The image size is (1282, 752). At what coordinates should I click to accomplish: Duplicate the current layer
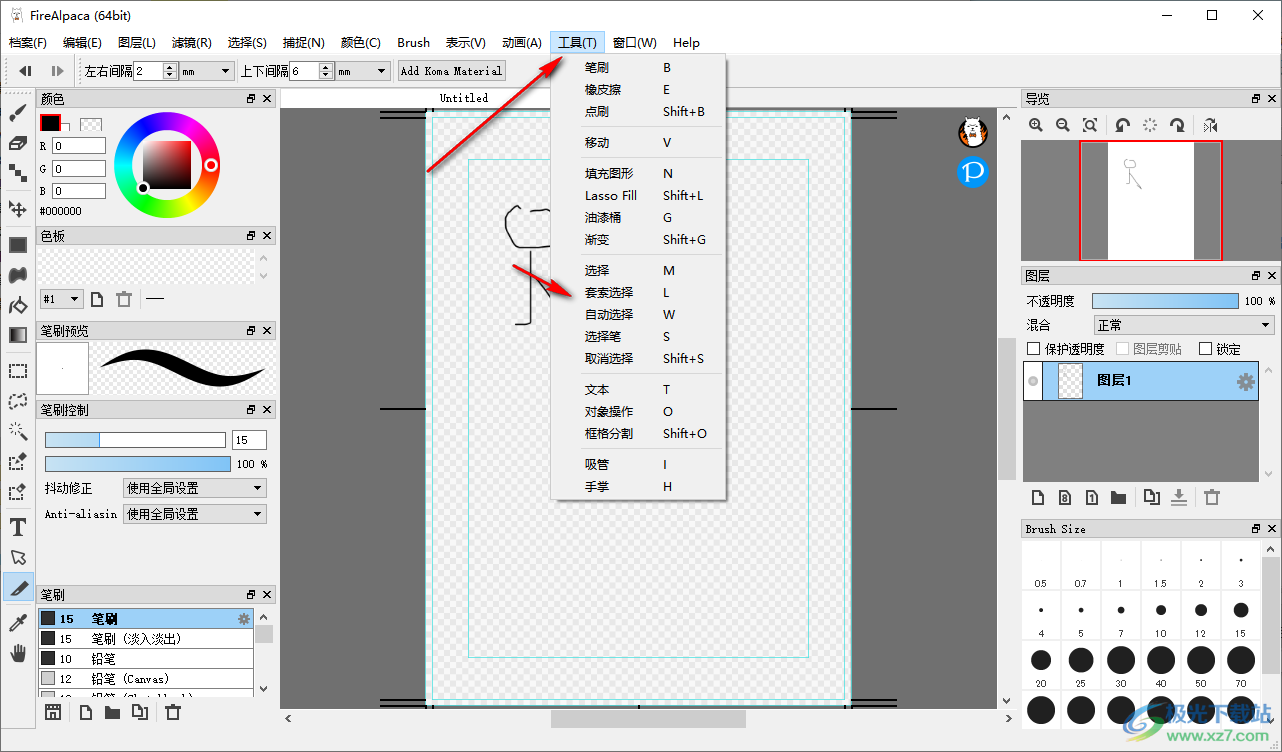tap(1152, 497)
